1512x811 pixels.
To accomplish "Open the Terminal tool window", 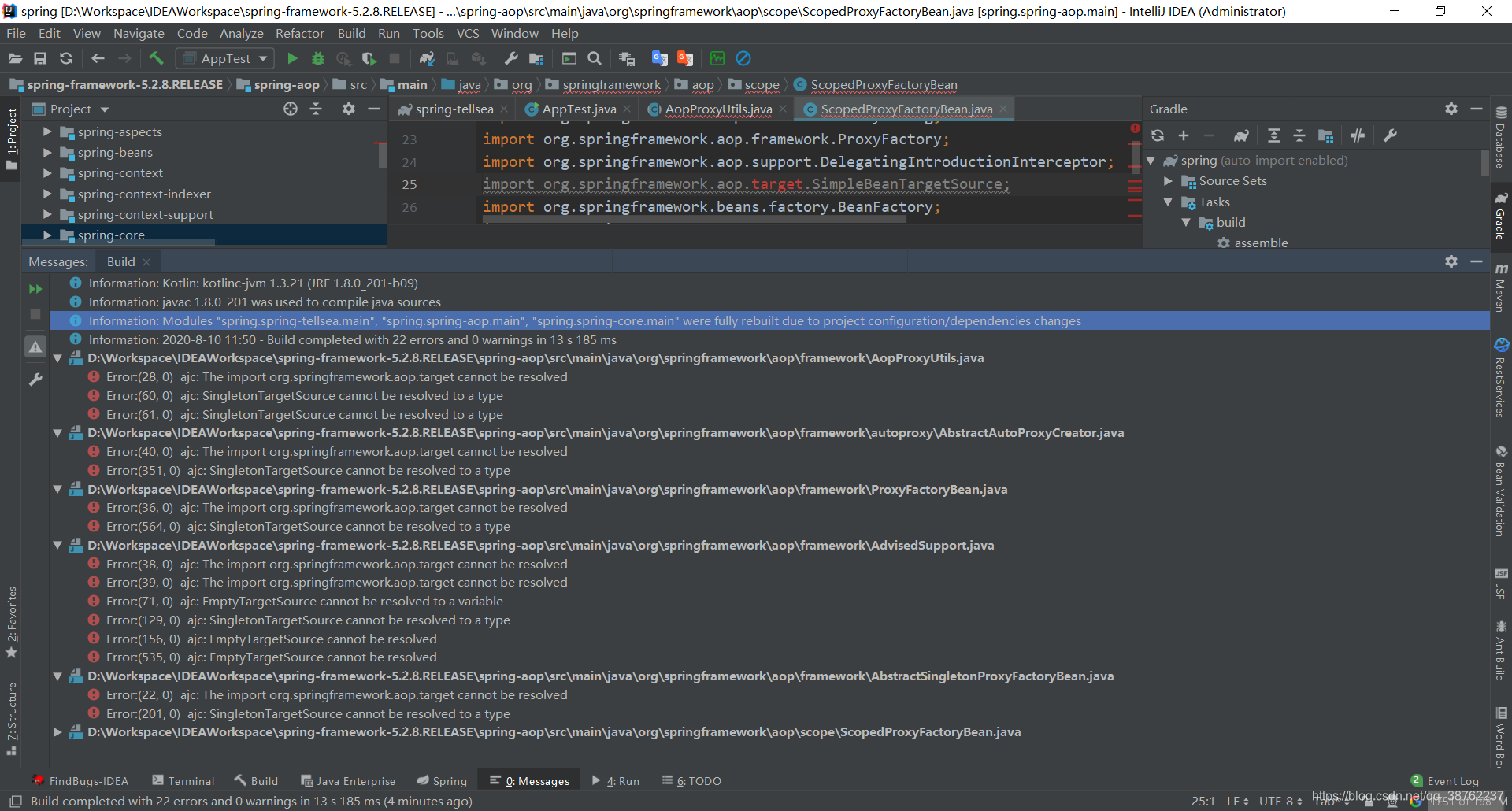I will tap(183, 780).
